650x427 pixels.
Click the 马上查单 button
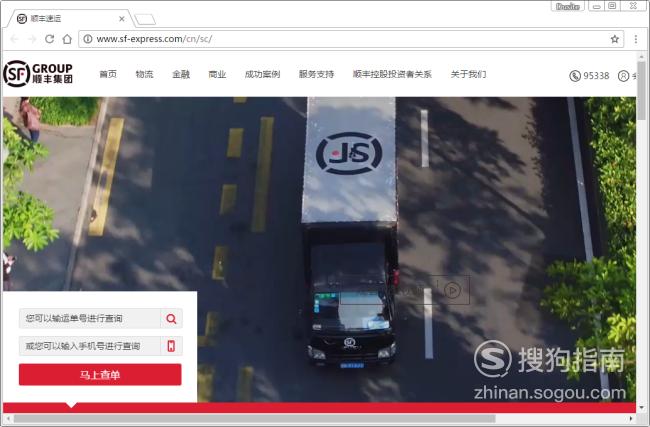pyautogui.click(x=100, y=375)
